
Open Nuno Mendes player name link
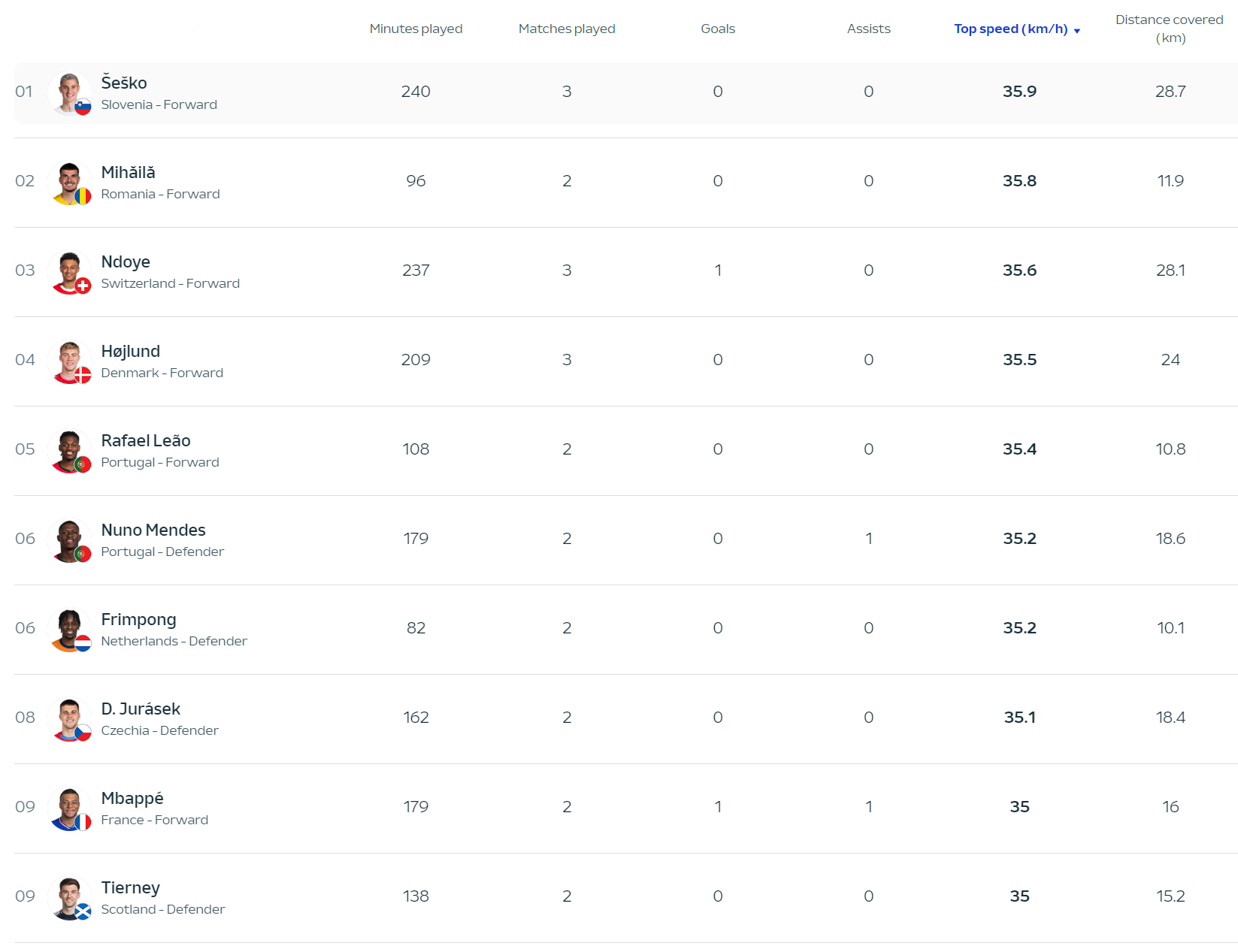click(x=153, y=530)
